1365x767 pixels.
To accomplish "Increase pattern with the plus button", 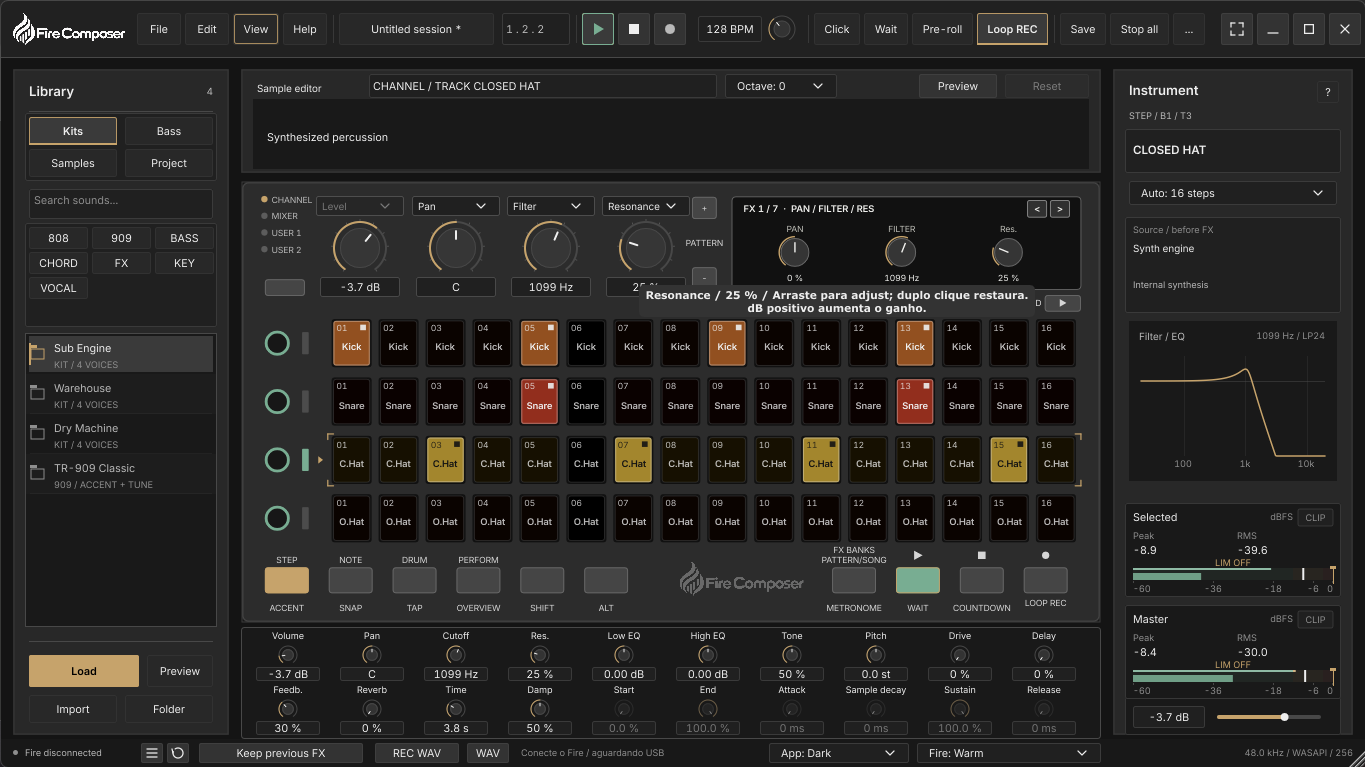I will pyautogui.click(x=704, y=208).
